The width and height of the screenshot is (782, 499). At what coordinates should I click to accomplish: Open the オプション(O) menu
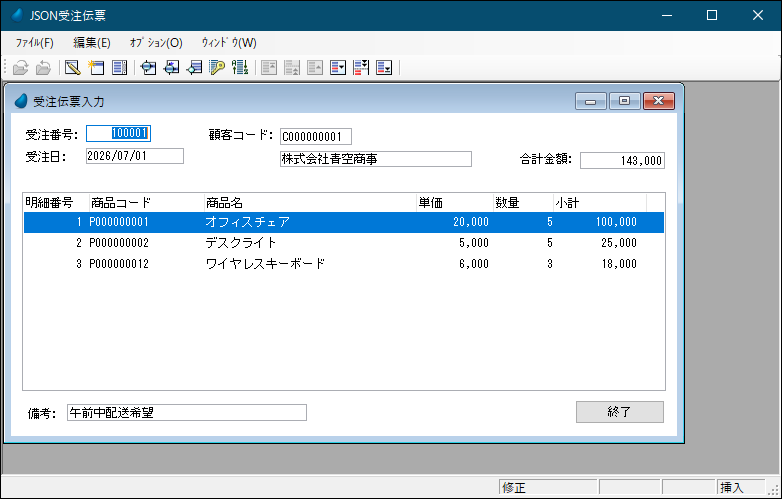point(156,43)
